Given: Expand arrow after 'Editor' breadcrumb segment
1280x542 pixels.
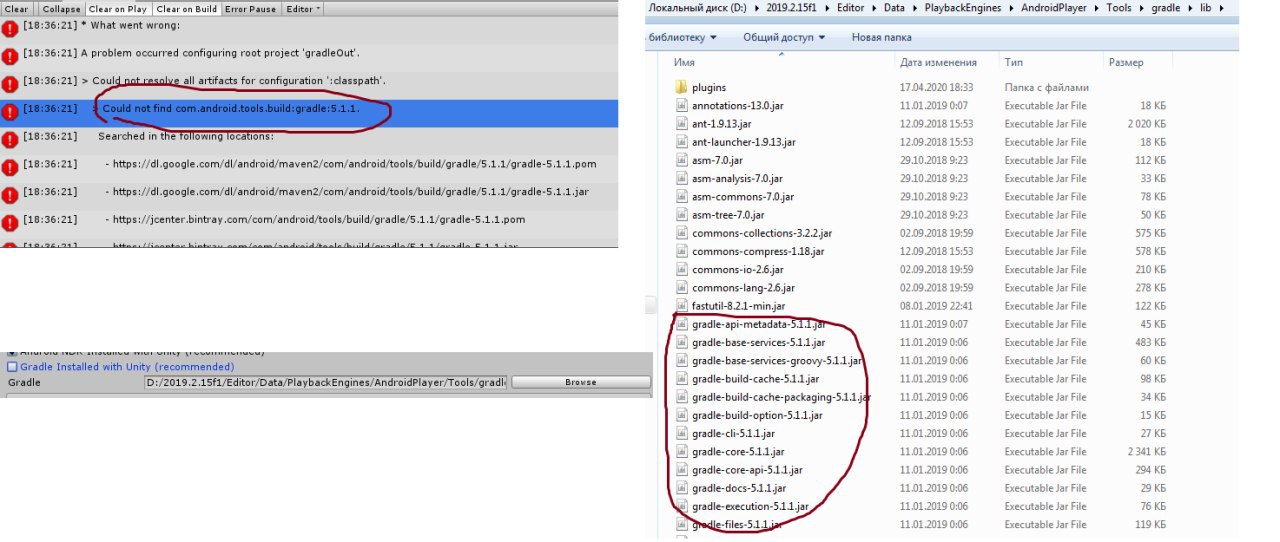Looking at the screenshot, I should tap(875, 8).
